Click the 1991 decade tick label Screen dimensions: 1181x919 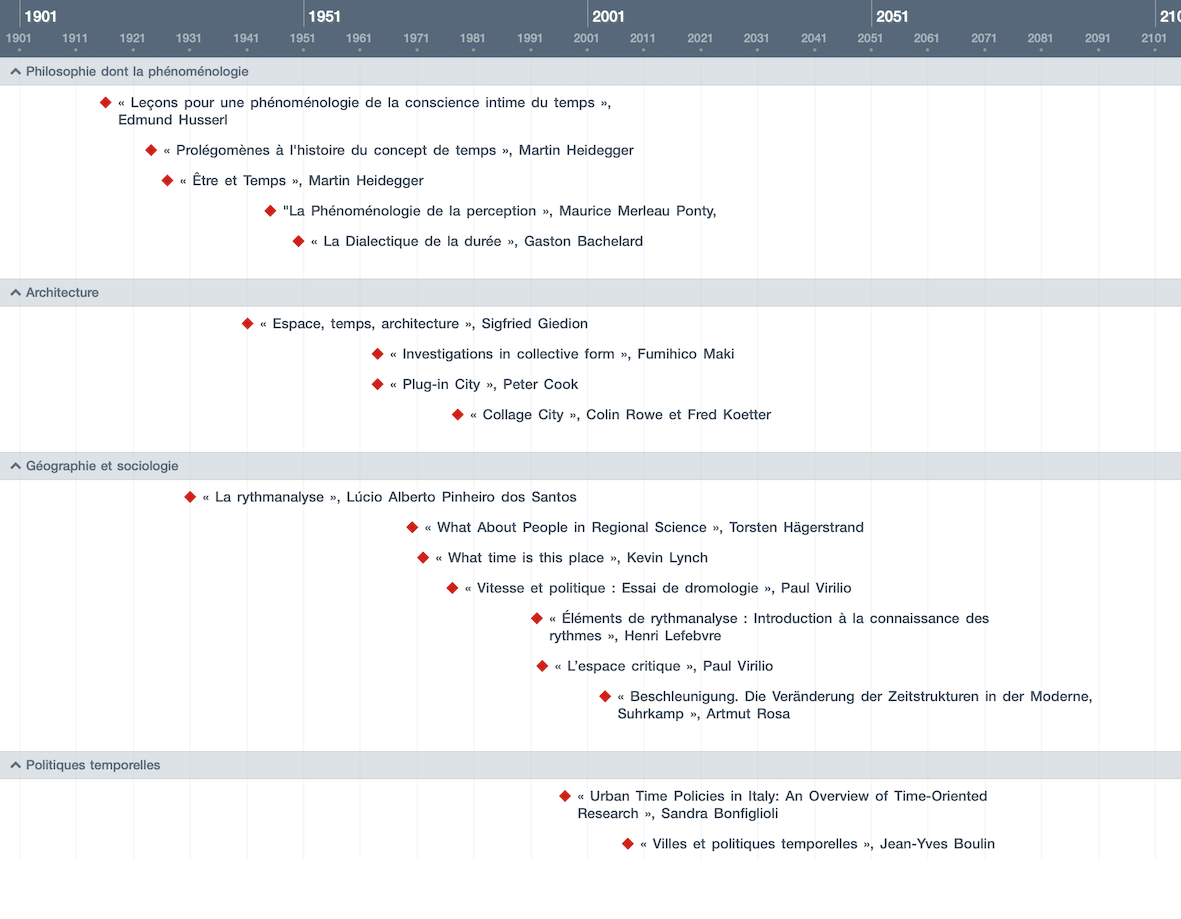click(529, 38)
